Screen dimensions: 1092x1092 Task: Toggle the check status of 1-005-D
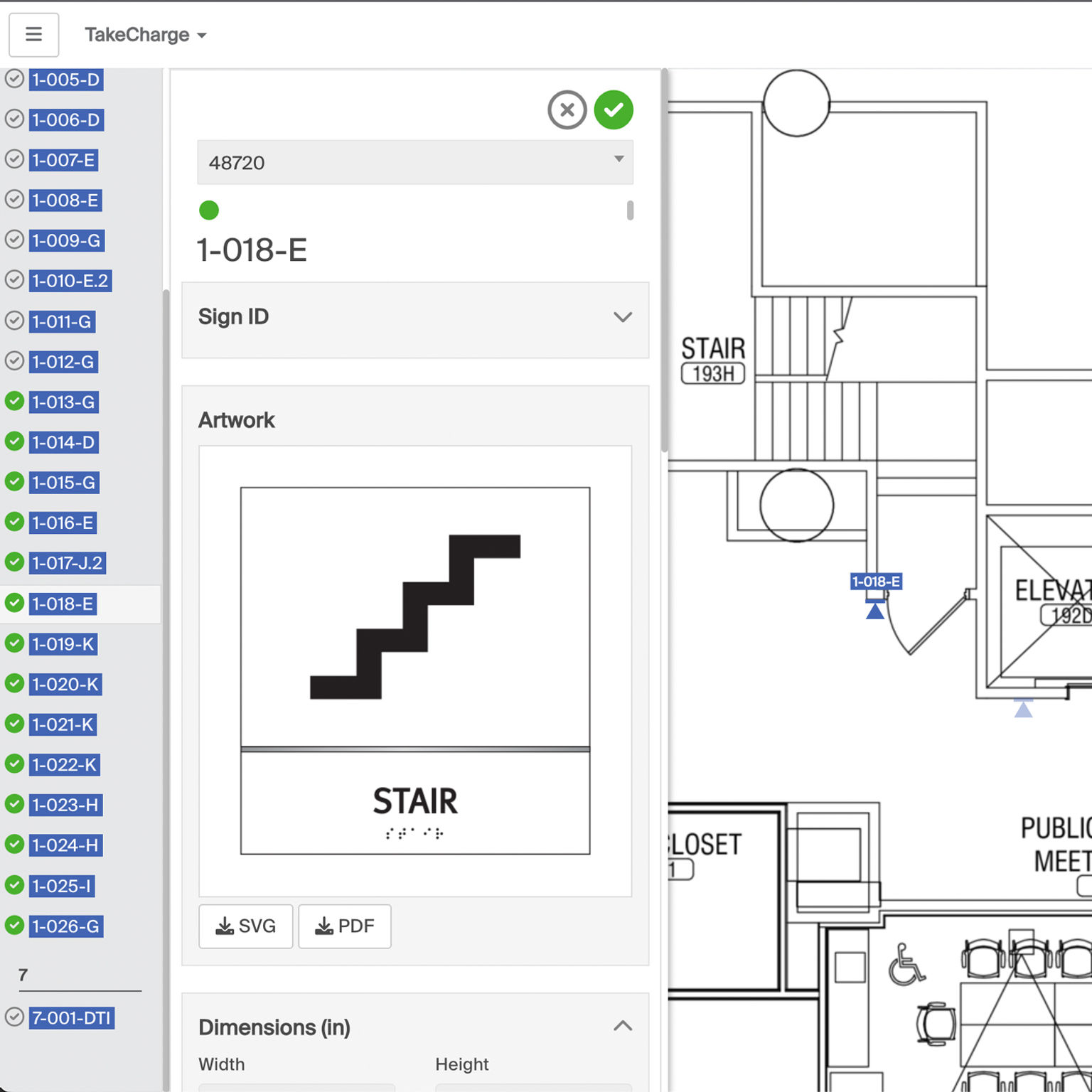[14, 79]
